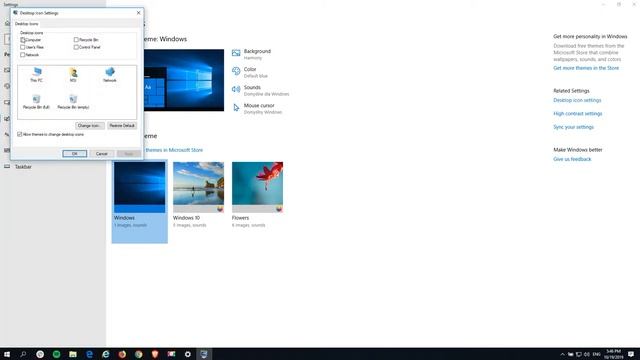Select the Windows theme thumbnail
The width and height of the screenshot is (640, 360).
point(140,187)
